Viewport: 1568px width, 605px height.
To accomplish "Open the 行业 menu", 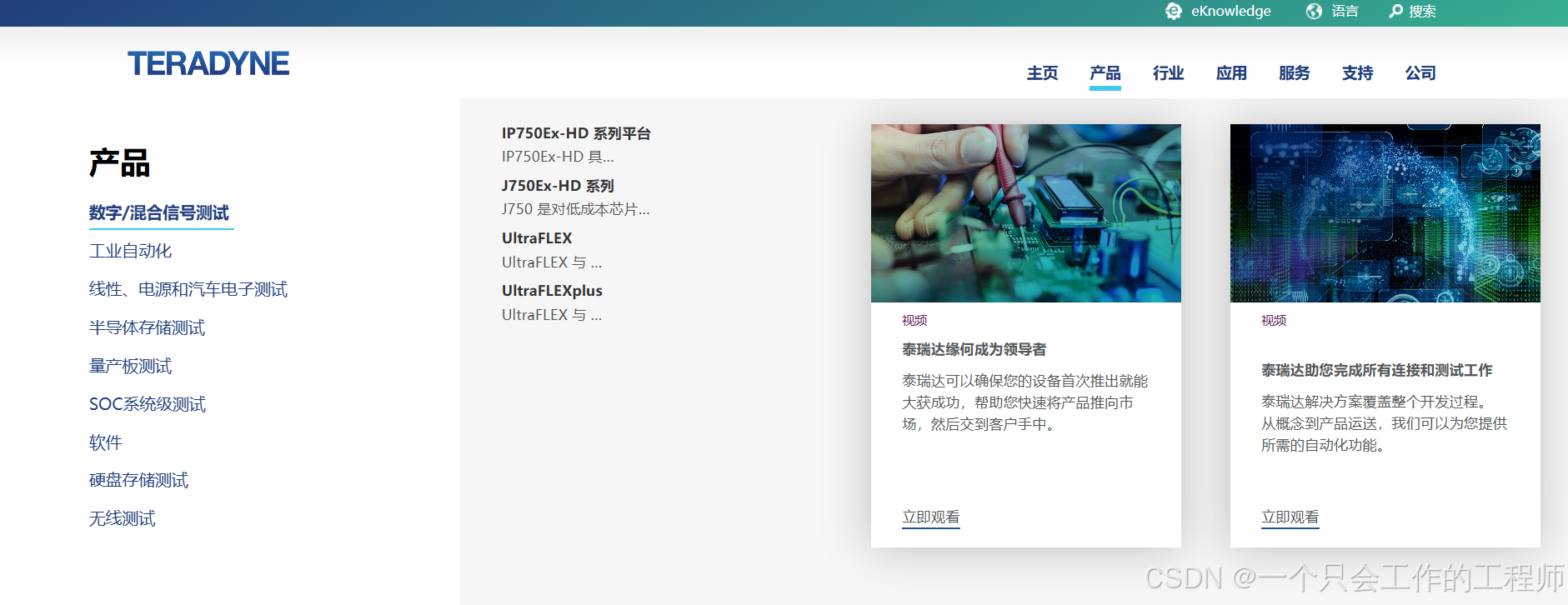I will pyautogui.click(x=1168, y=73).
